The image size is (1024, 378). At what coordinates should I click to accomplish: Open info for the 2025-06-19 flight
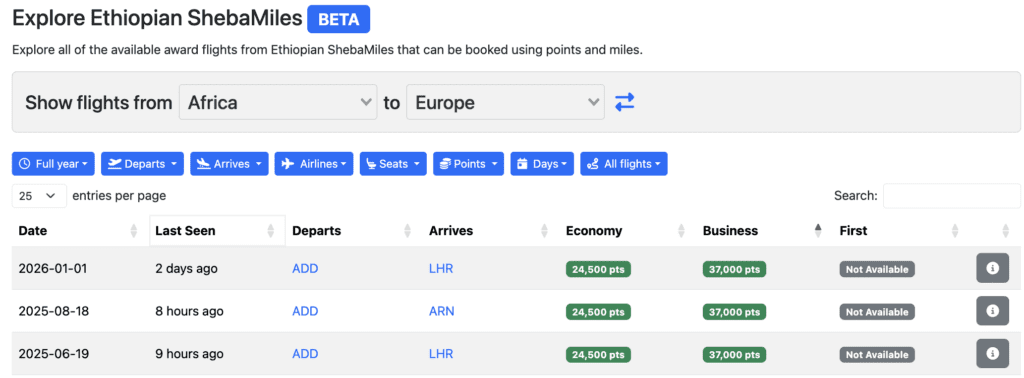coord(992,354)
